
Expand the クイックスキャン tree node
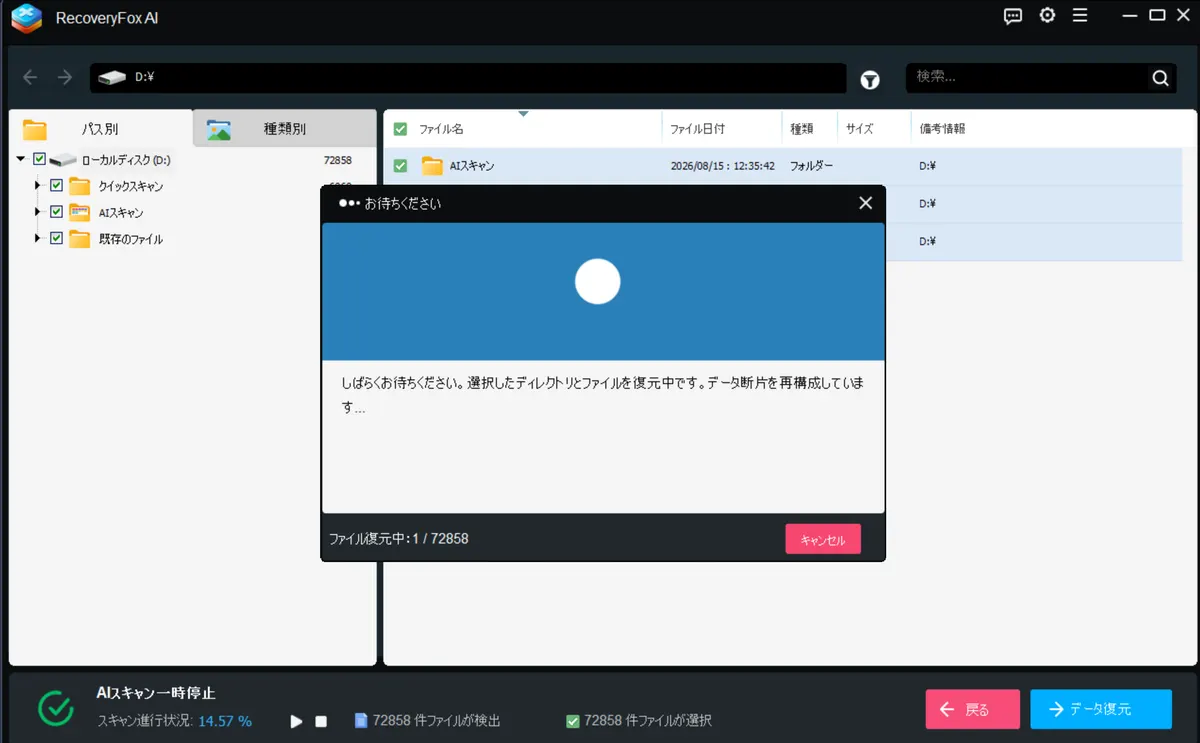coord(38,186)
